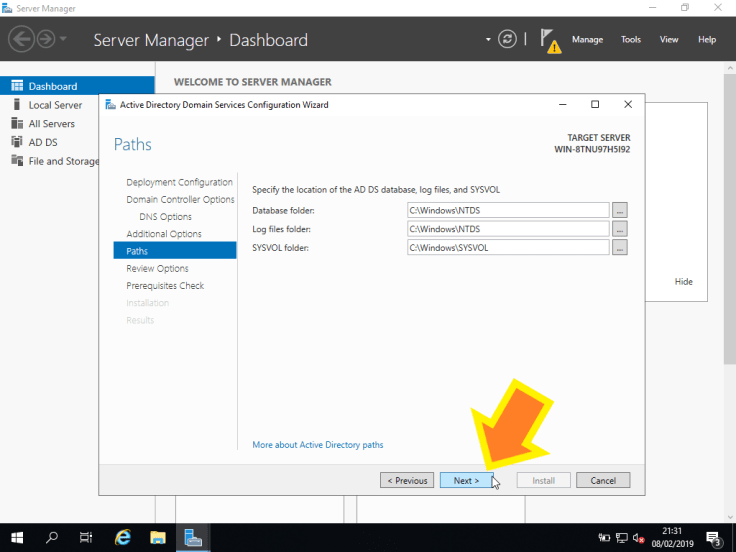Open the Tools menu
Viewport: 736px width, 552px height.
(x=631, y=40)
